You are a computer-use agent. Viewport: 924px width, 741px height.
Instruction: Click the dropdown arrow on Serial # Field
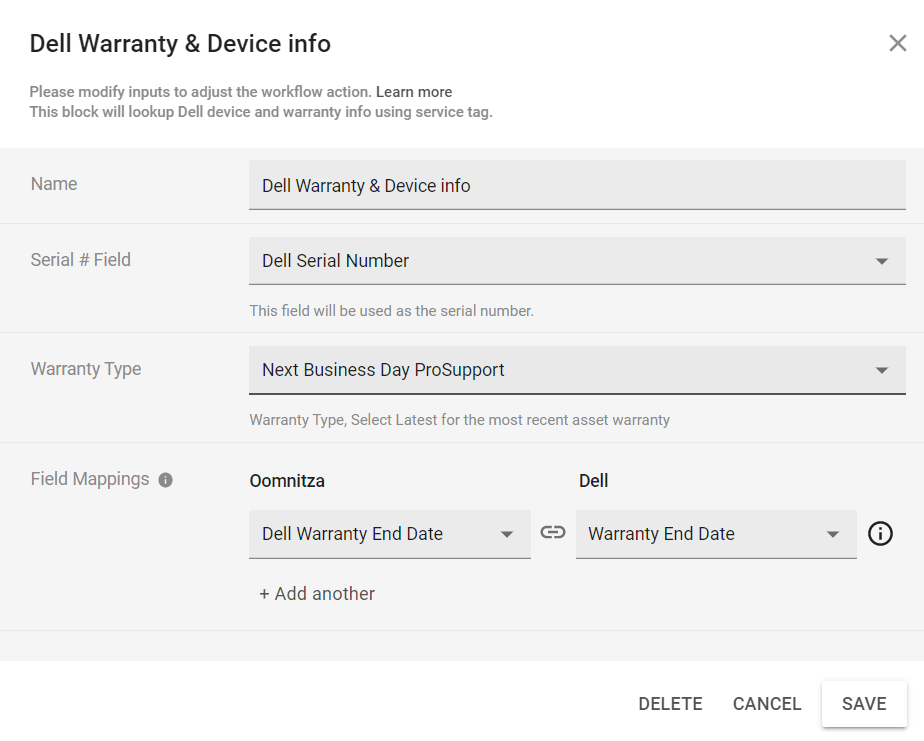click(x=882, y=260)
